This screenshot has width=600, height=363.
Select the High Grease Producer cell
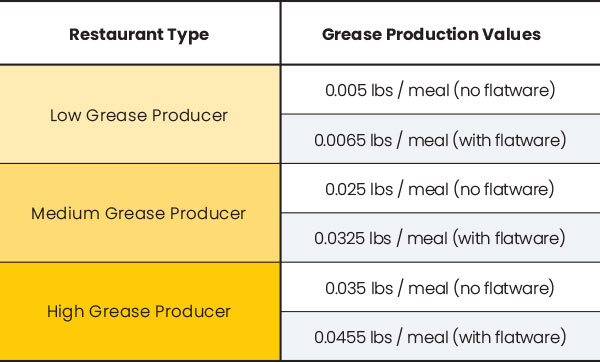140,311
